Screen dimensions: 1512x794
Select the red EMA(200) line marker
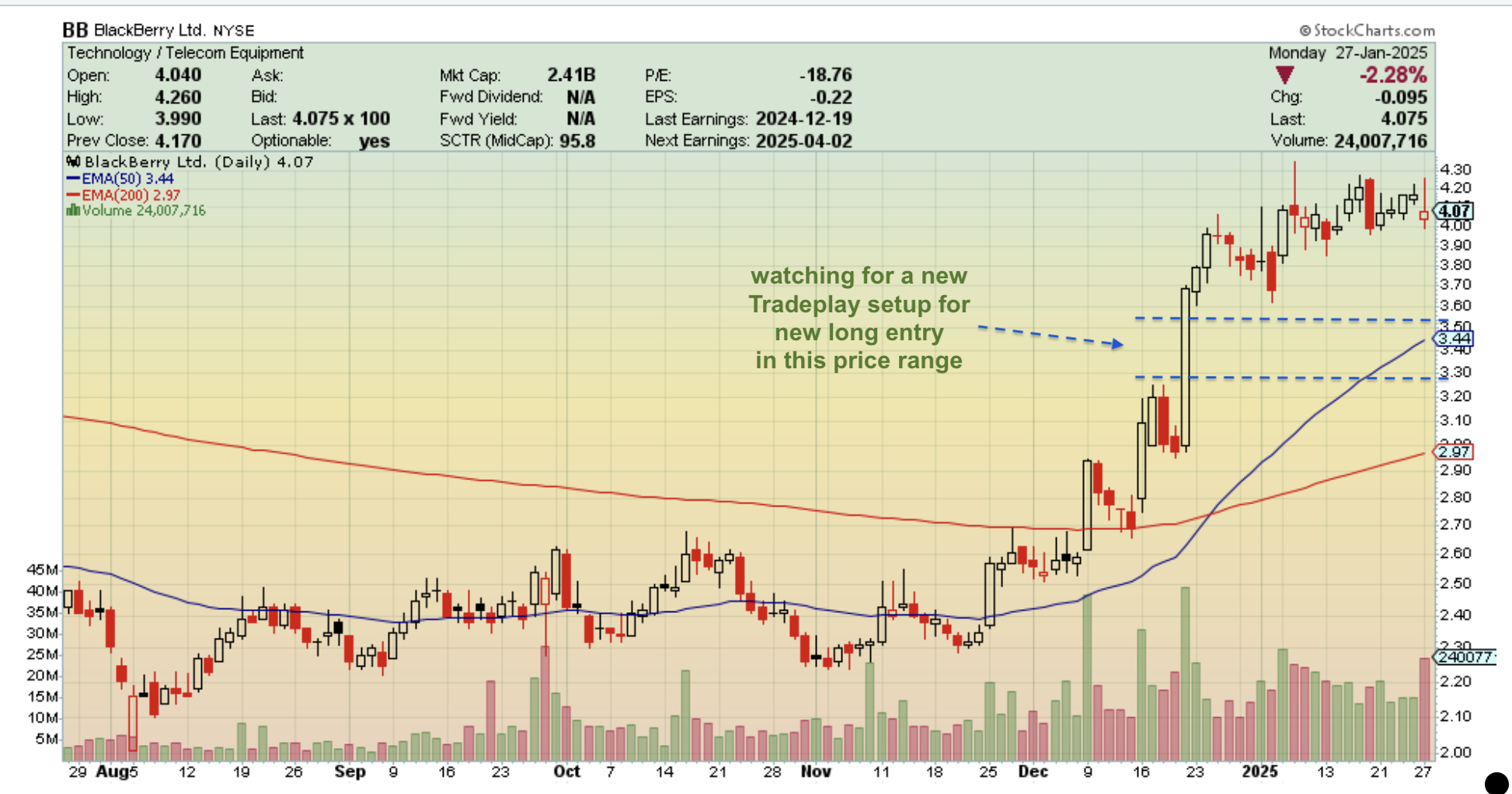(75, 195)
